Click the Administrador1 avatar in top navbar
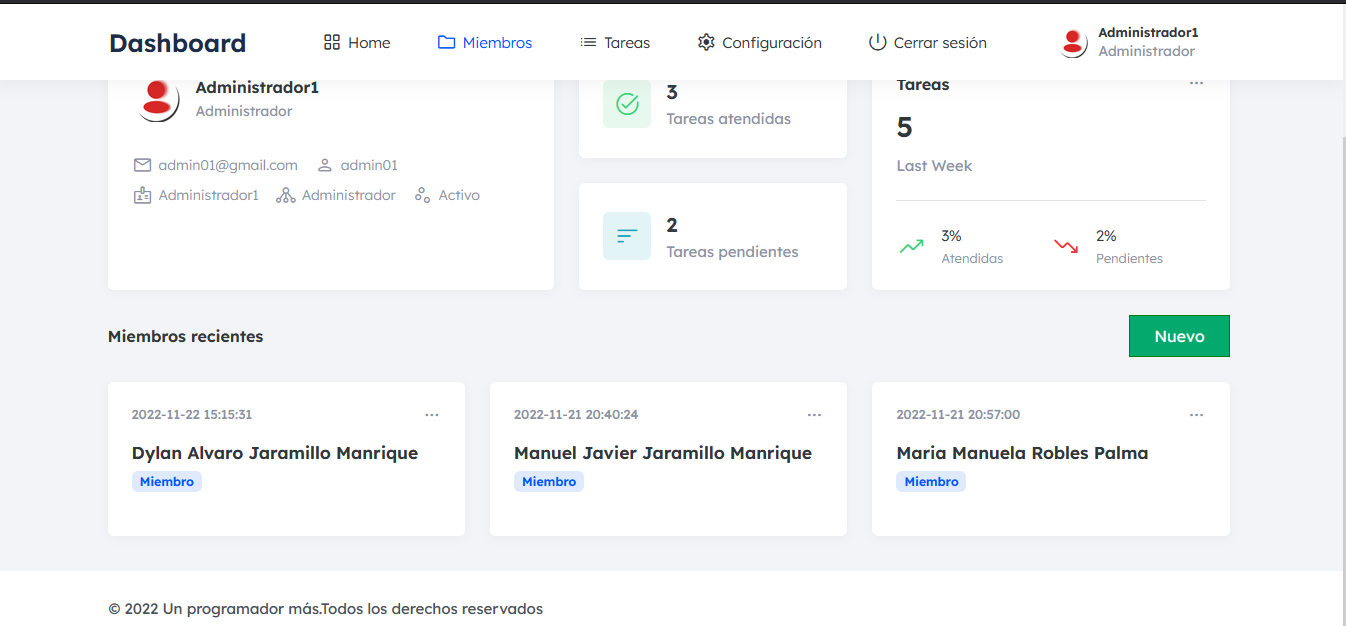 click(x=1073, y=43)
